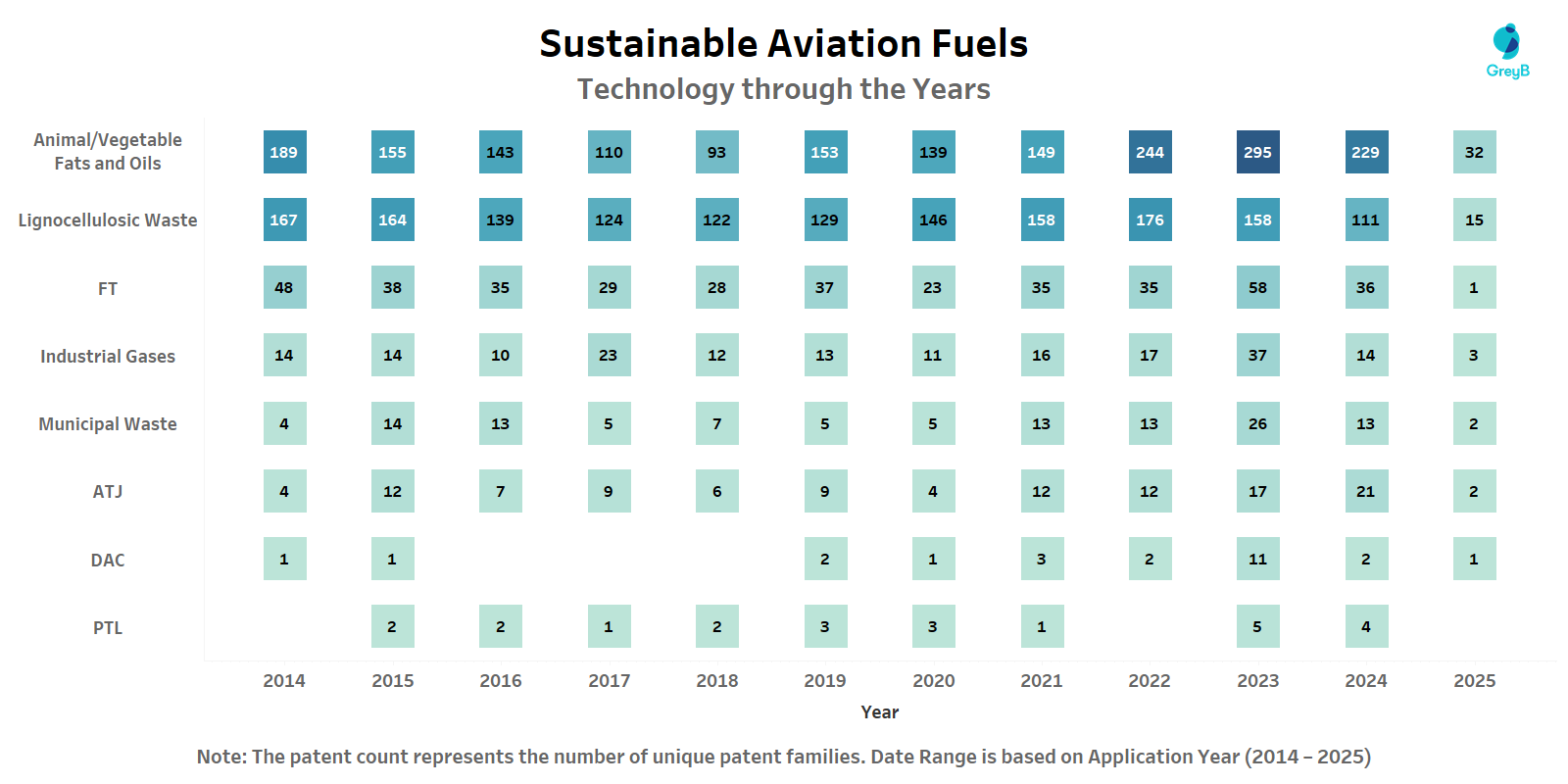Screen dimensions: 1568x784
Task: Click the patent count note text
Action: coord(783,757)
